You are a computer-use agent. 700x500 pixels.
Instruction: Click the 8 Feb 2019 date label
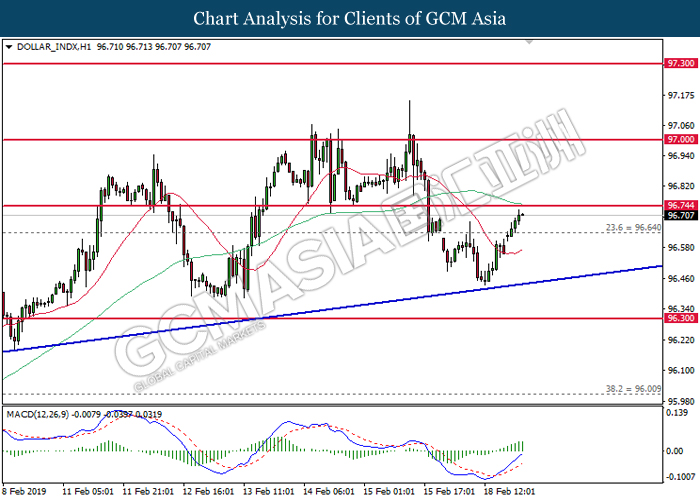[x=24, y=492]
